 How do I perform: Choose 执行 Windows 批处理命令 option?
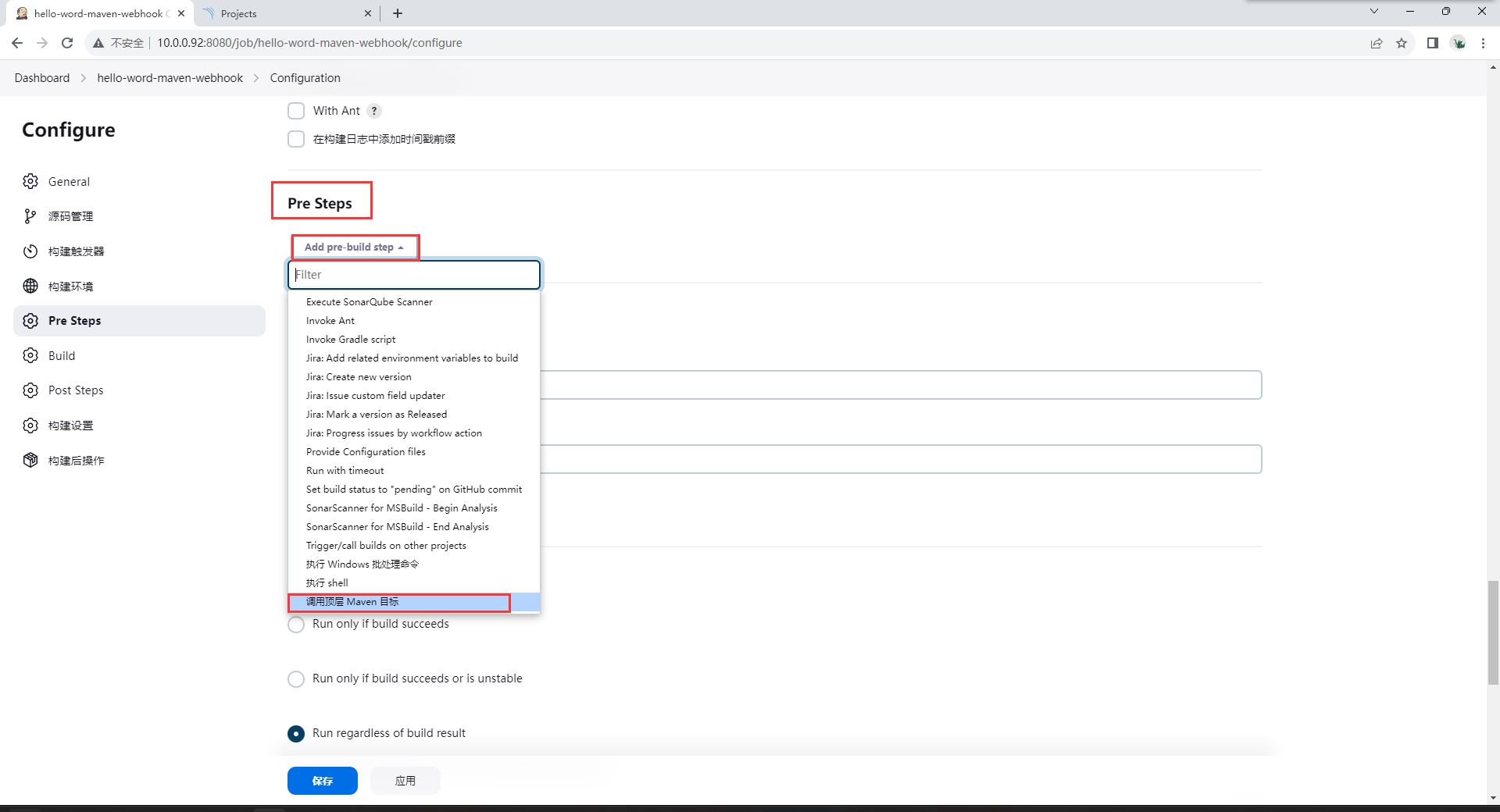tap(414, 564)
